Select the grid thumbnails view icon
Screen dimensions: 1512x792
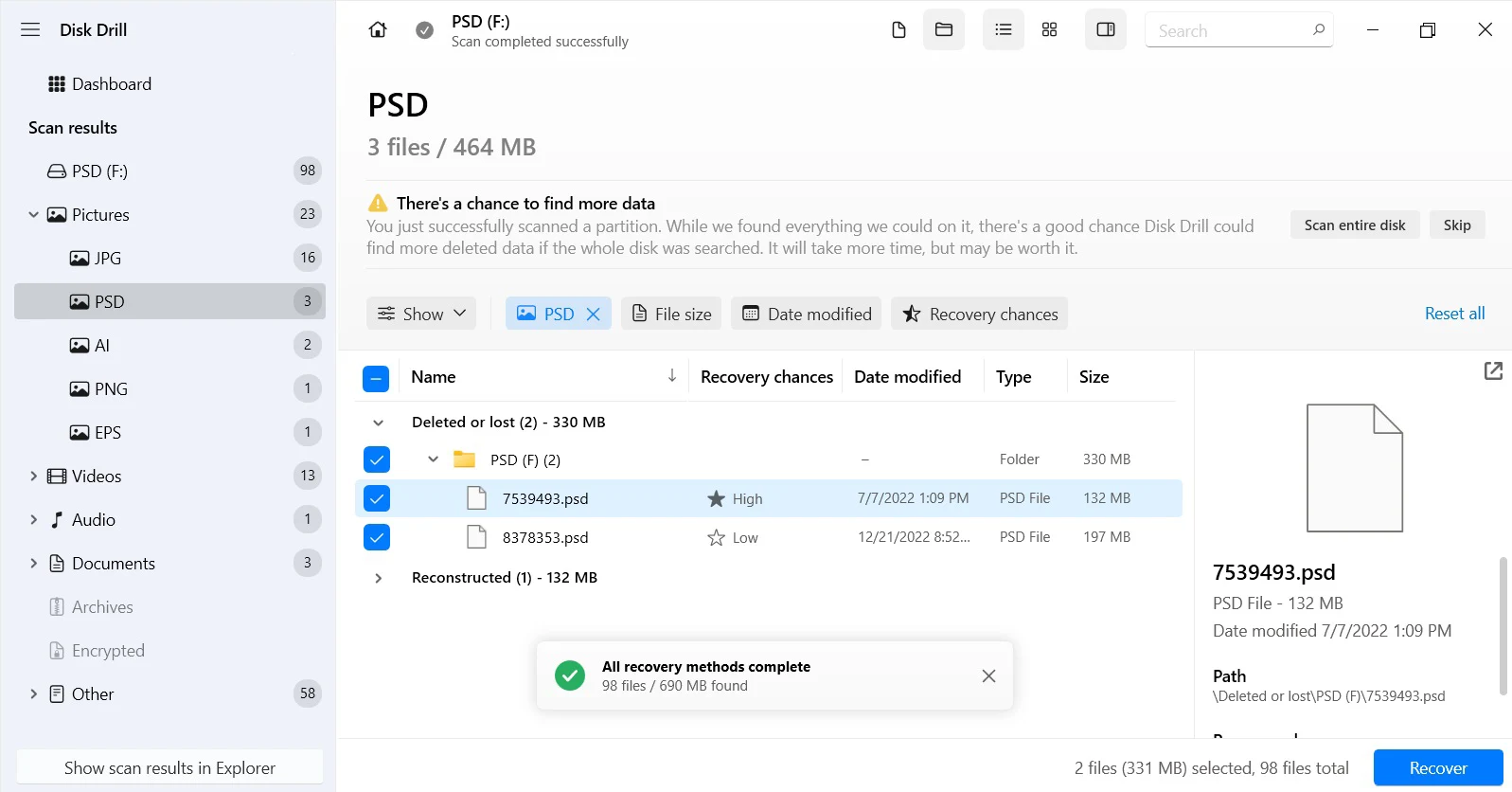click(1049, 29)
